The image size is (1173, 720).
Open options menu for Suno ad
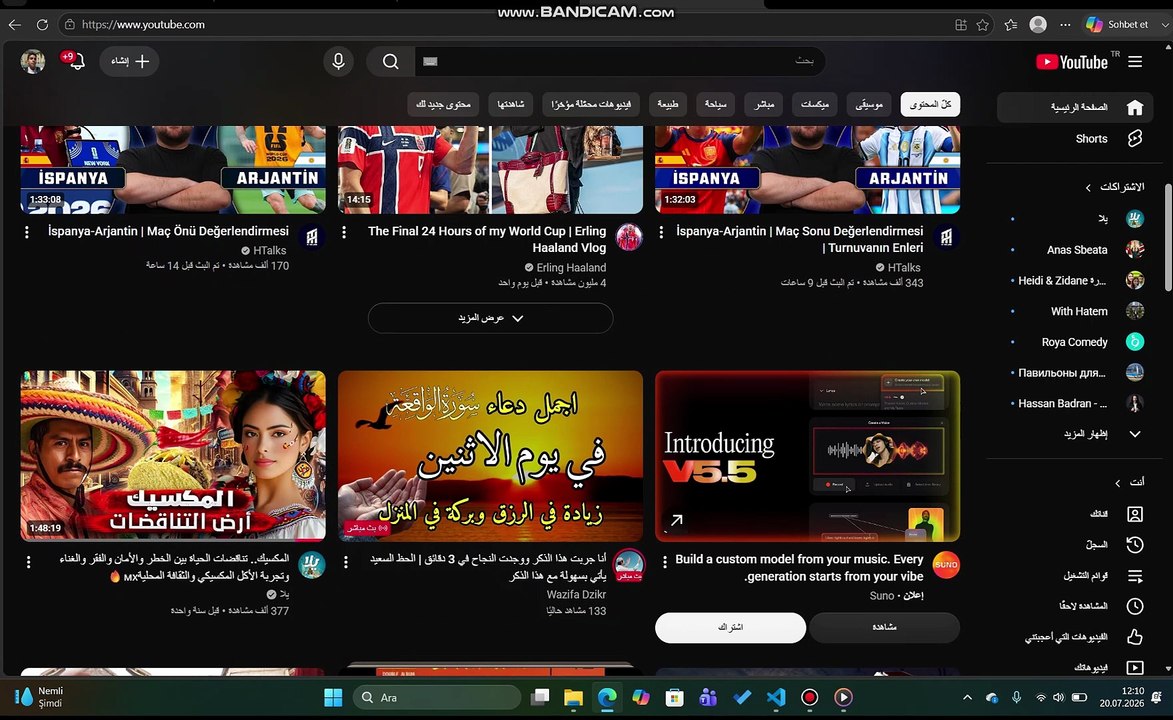664,561
